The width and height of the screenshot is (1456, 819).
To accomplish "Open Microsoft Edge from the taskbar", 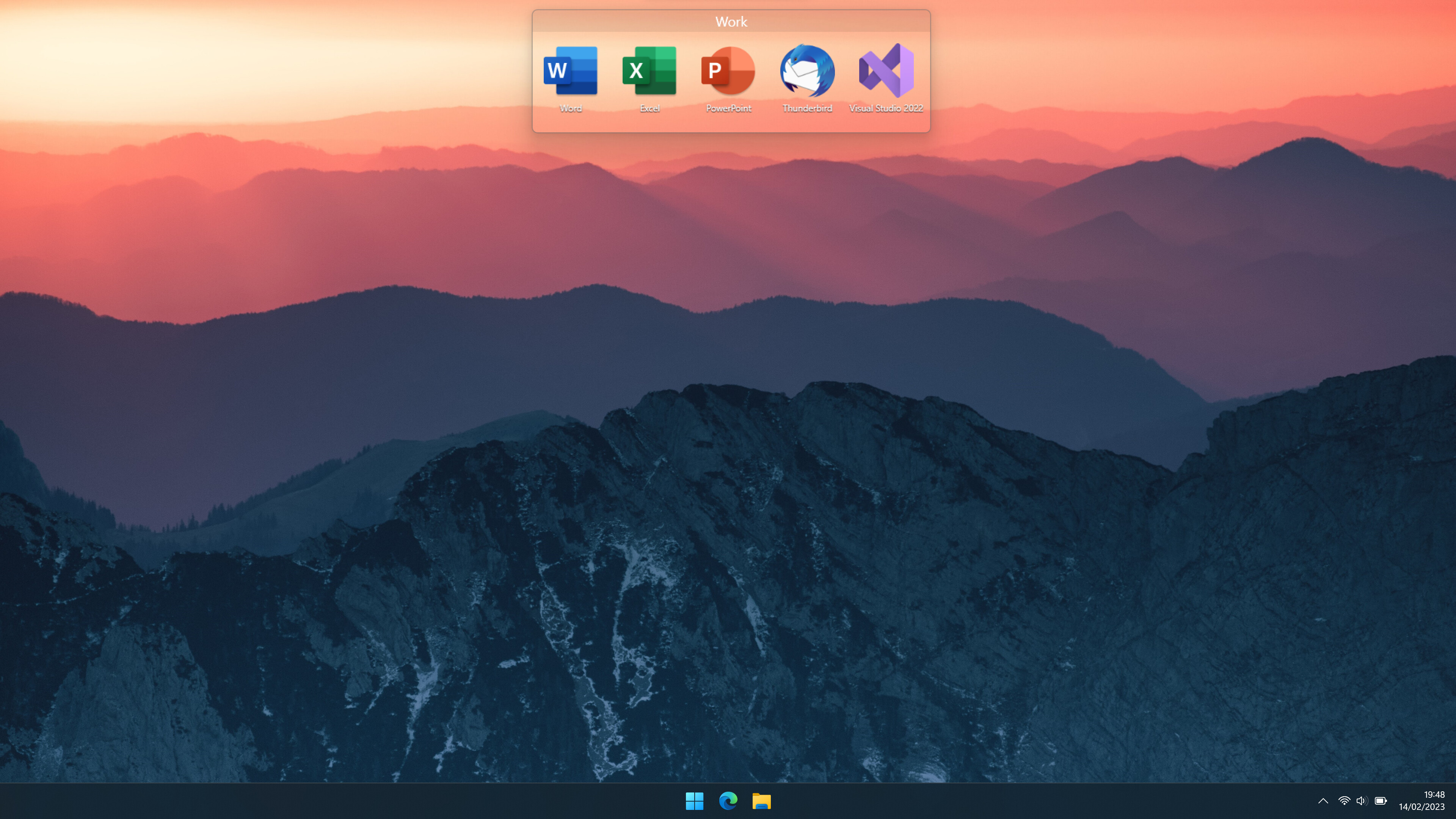I will (x=728, y=801).
